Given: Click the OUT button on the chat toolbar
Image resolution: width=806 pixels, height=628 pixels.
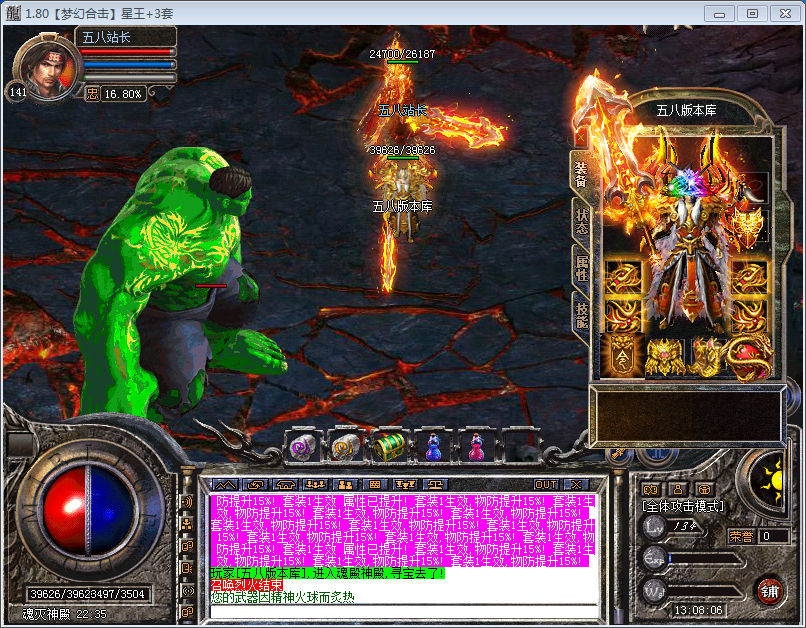Looking at the screenshot, I should click(x=545, y=485).
